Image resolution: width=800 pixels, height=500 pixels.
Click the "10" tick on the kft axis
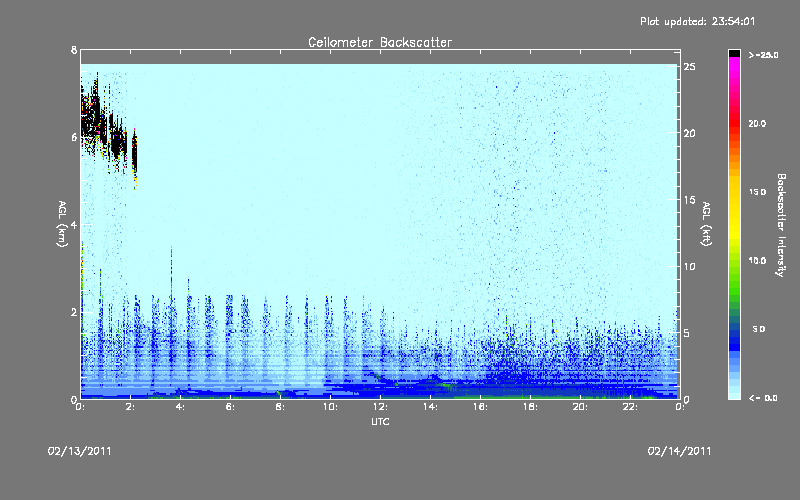tap(690, 266)
